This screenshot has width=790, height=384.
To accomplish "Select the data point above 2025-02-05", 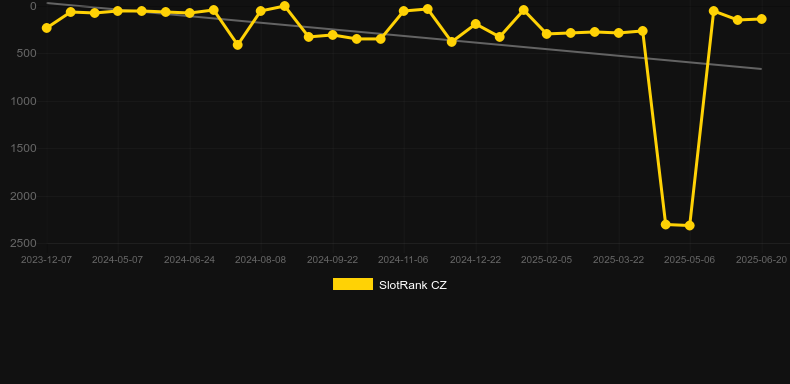I will click(x=547, y=34).
